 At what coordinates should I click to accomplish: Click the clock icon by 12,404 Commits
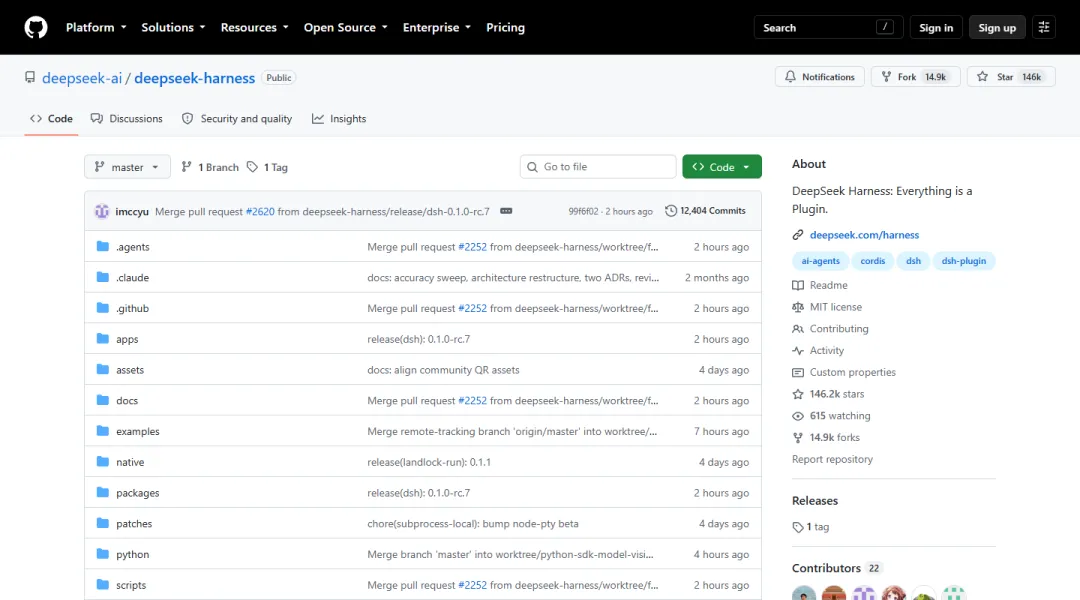point(671,211)
